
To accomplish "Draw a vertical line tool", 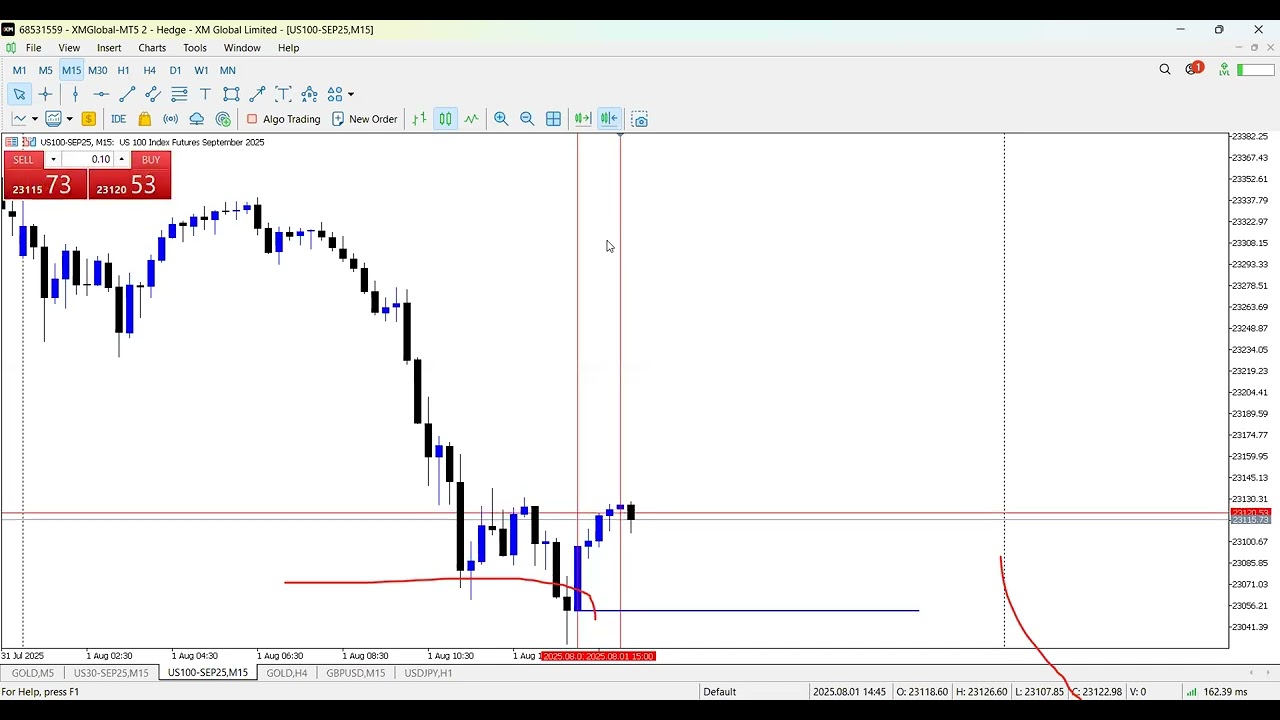I will pos(75,94).
